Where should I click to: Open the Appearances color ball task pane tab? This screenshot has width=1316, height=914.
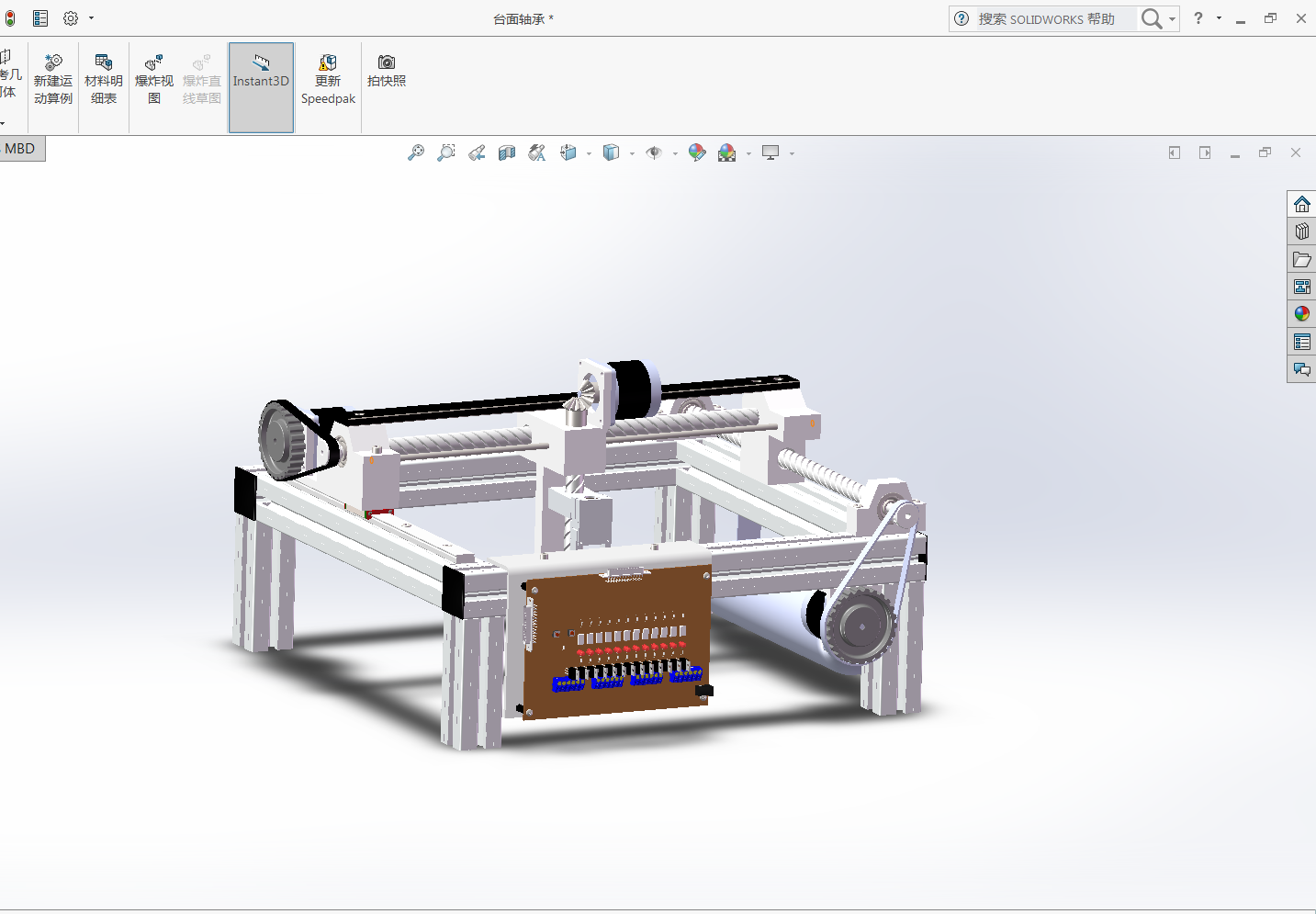[1301, 314]
